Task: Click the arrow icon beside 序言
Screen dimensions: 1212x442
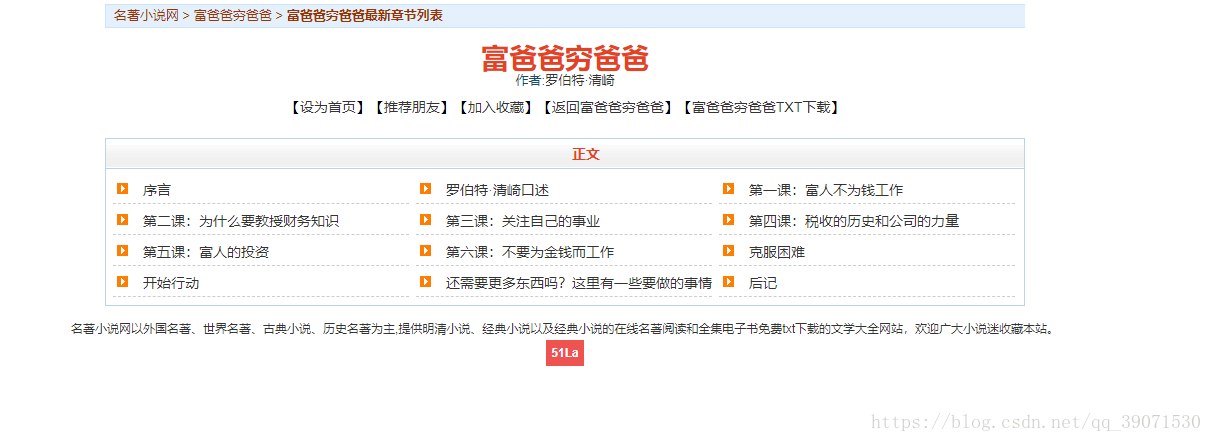Action: (122, 188)
